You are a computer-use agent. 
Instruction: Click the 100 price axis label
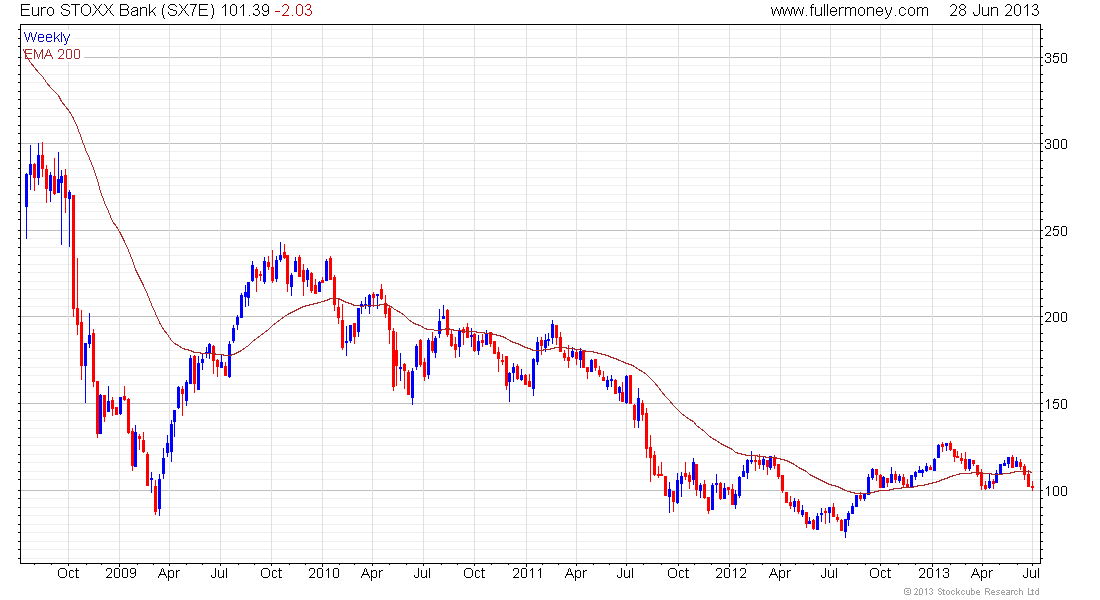1055,491
